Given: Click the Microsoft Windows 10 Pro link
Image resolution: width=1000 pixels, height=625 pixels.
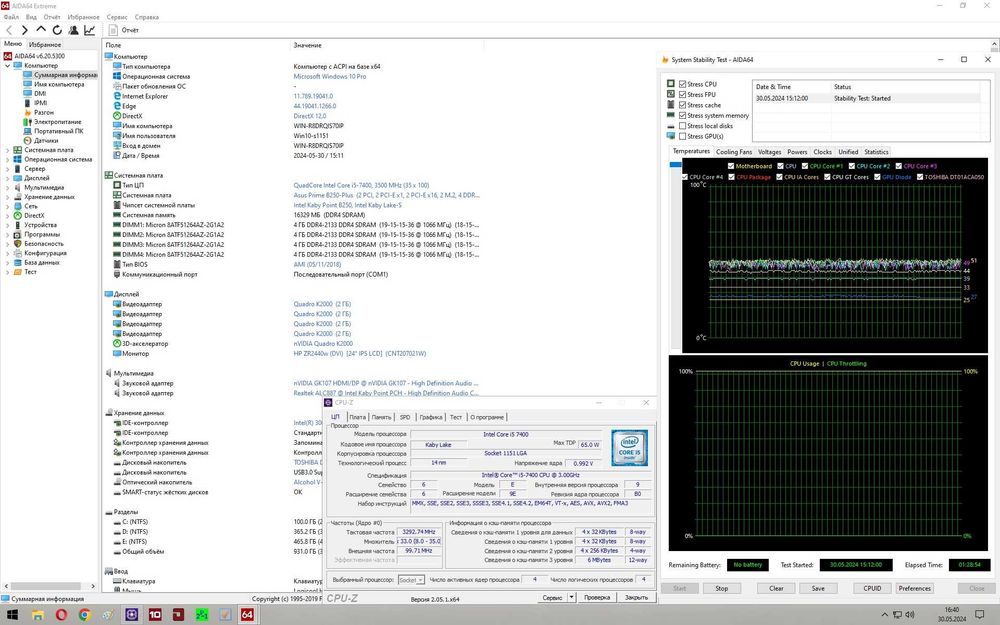Looking at the screenshot, I should 330,76.
